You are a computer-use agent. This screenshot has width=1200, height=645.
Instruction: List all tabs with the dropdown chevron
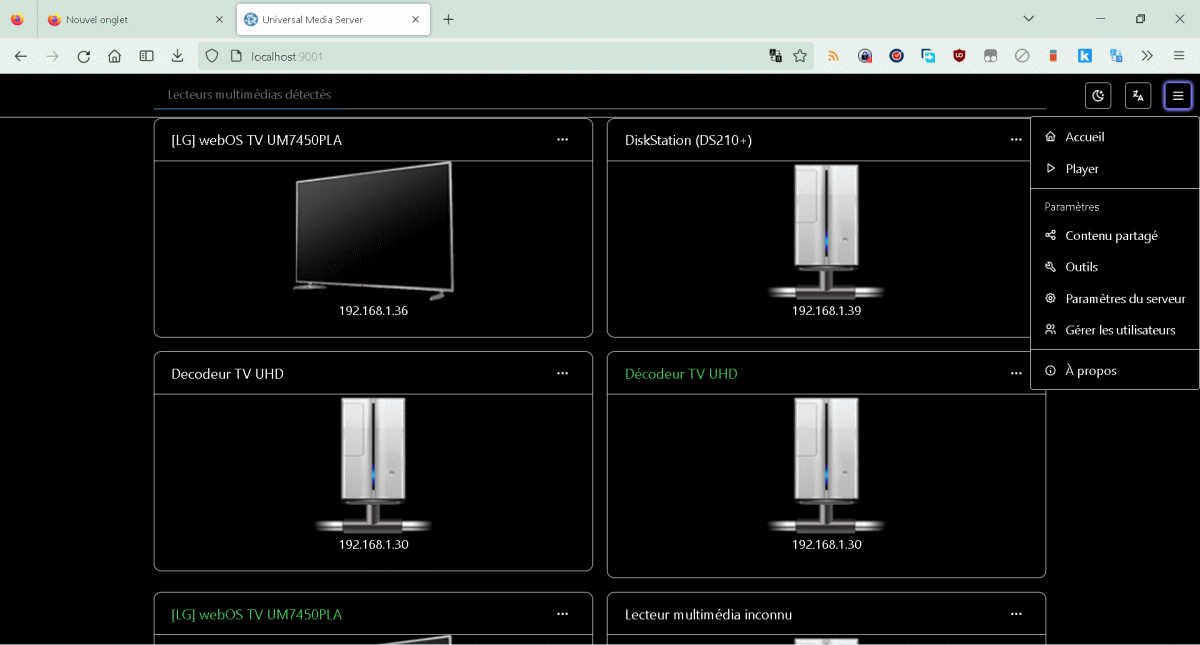tap(1029, 19)
